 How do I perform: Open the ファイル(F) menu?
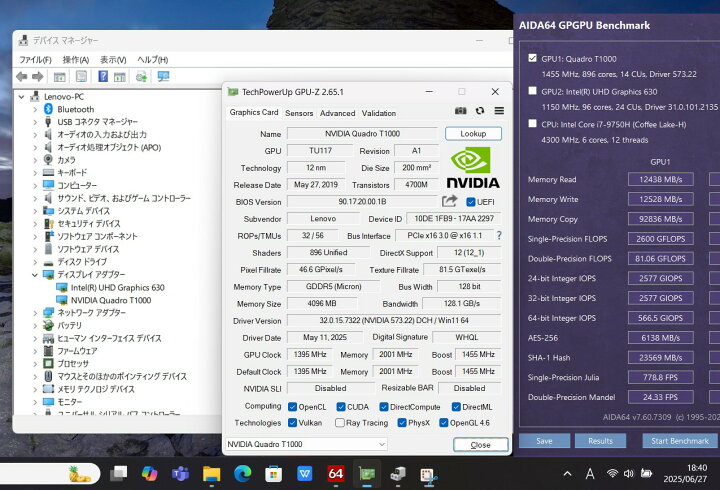[x=35, y=60]
